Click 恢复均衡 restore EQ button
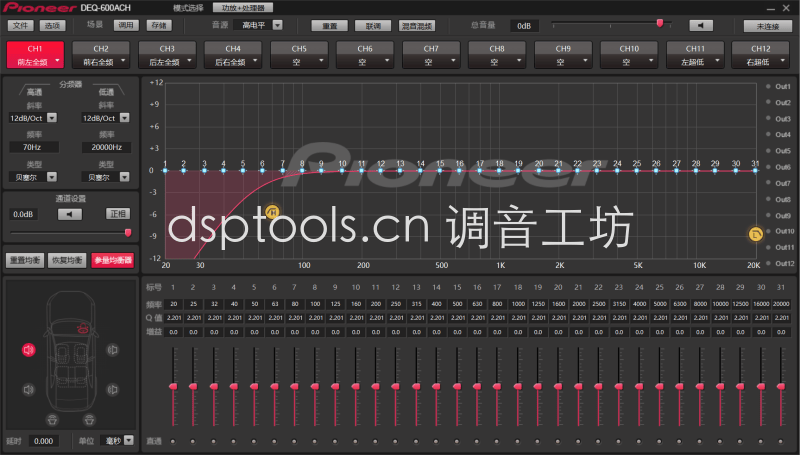800x455 pixels. coord(67,260)
